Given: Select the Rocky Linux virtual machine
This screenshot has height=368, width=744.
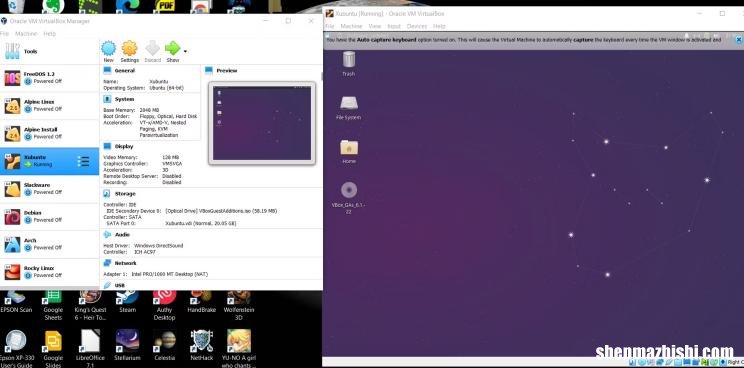Looking at the screenshot, I should tap(49, 272).
